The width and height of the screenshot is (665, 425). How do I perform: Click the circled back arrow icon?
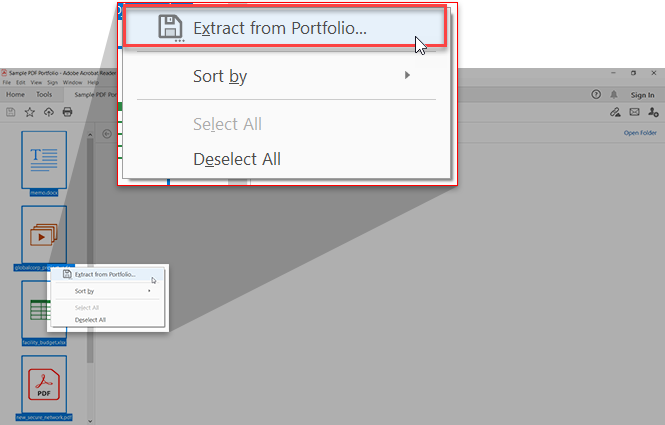(107, 134)
